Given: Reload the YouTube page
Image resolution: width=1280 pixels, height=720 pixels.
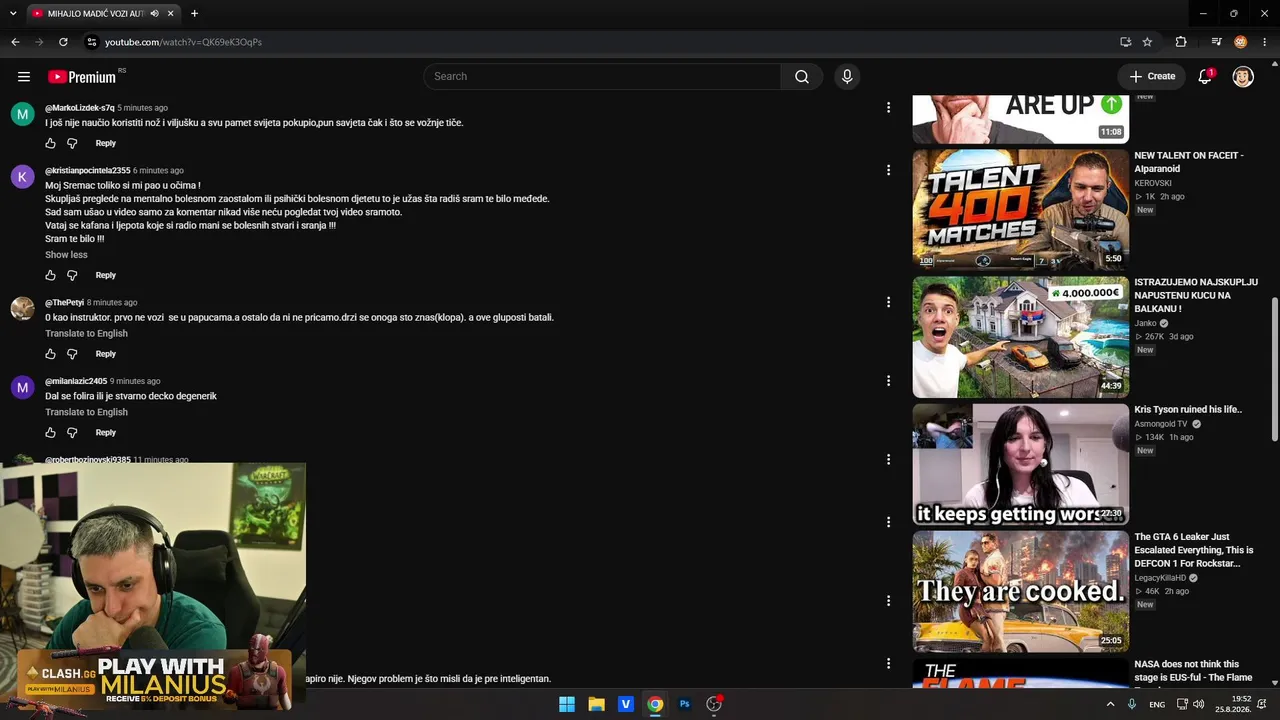Looking at the screenshot, I should point(63,42).
